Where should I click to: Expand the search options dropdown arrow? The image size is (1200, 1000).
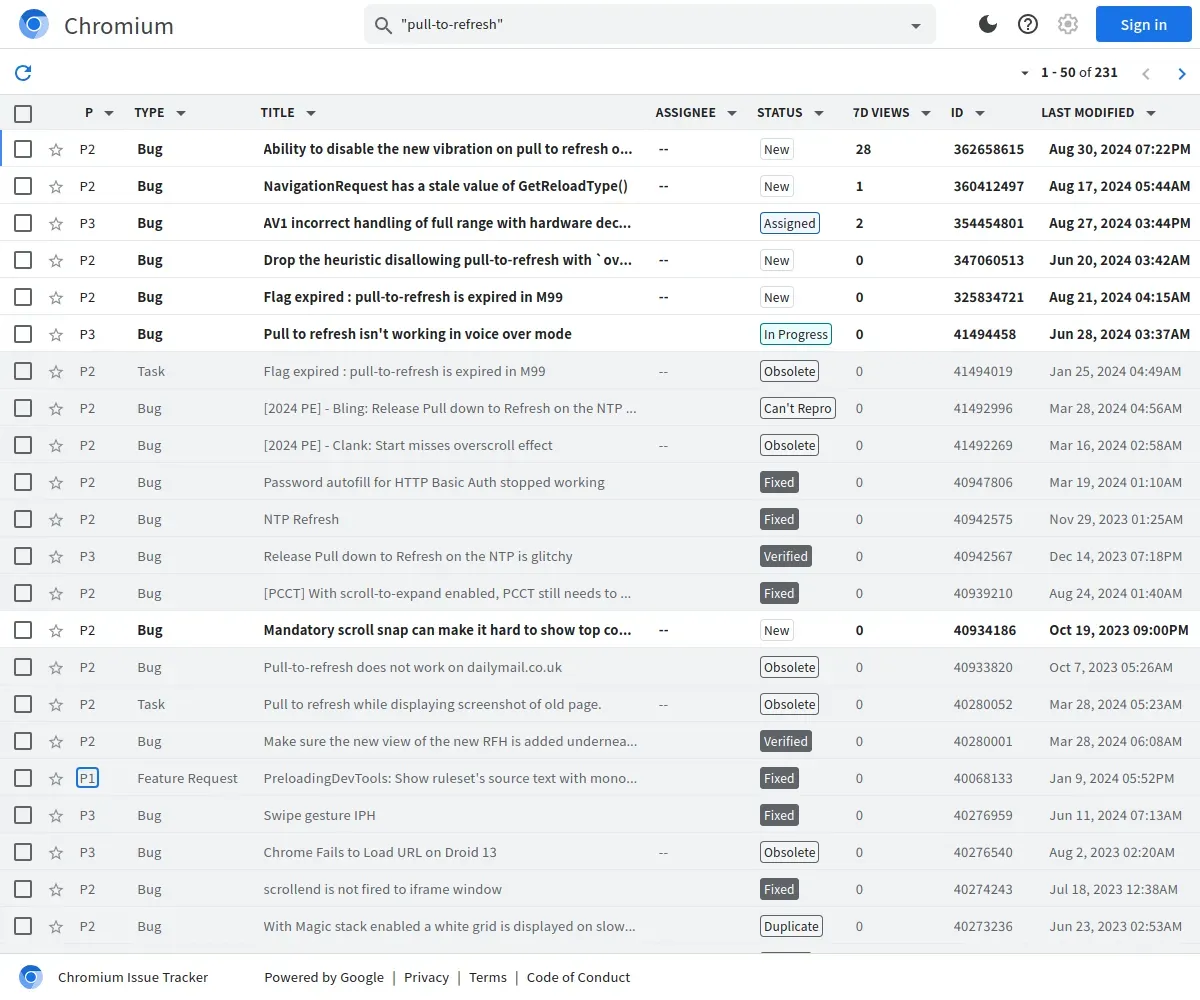point(916,26)
